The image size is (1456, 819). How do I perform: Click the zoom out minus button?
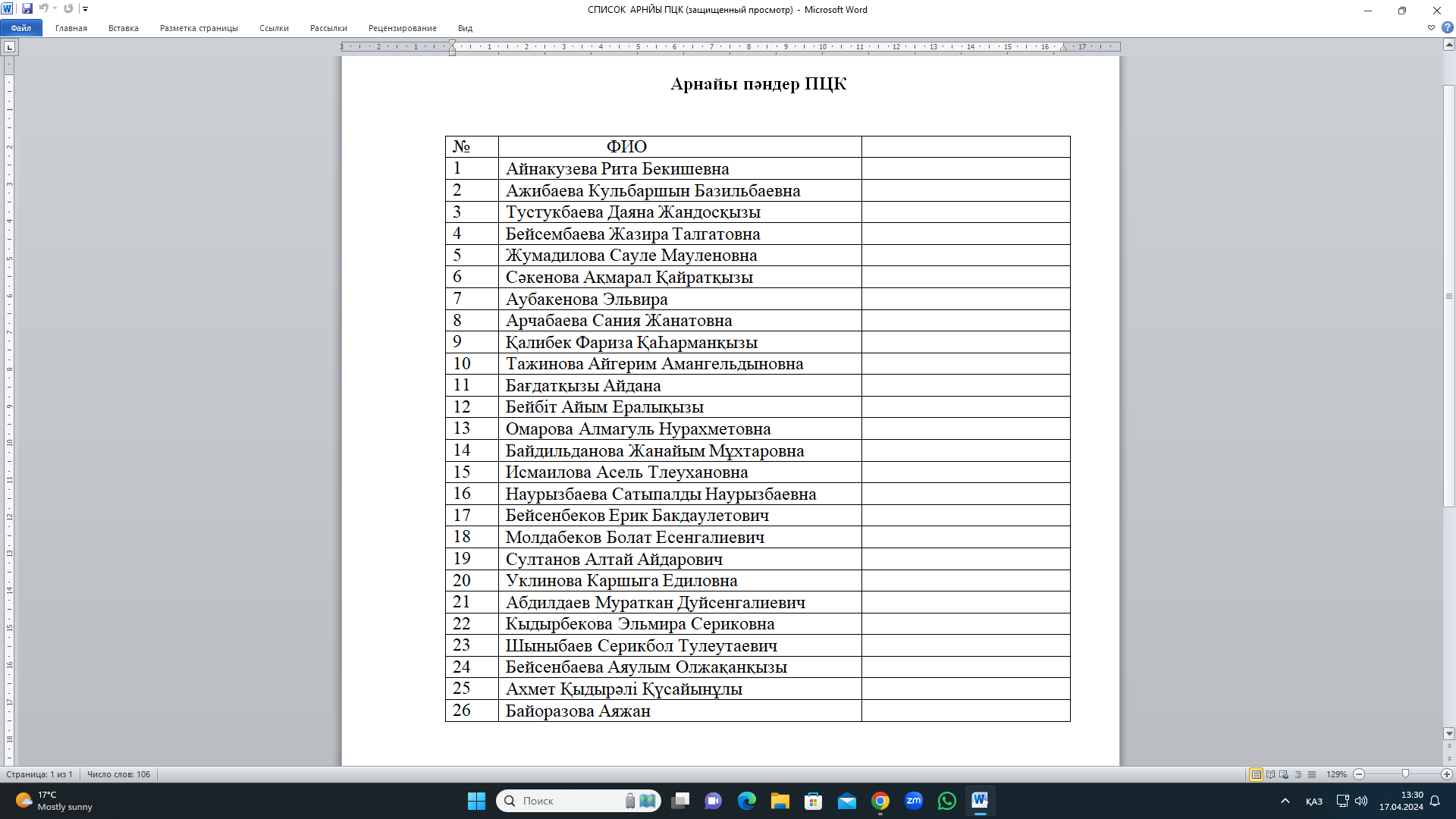coord(1359,774)
